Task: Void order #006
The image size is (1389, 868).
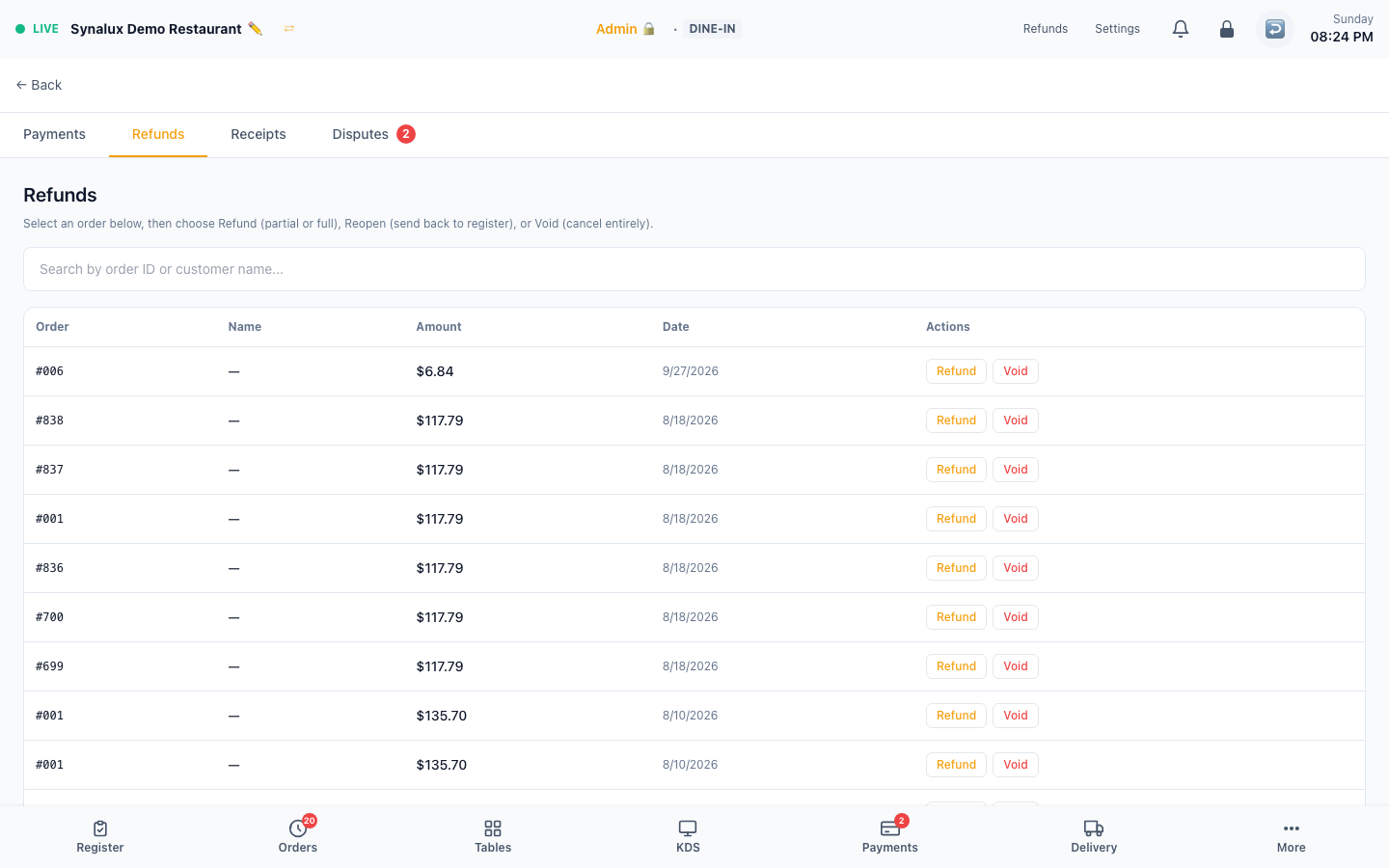Action: (x=1016, y=371)
